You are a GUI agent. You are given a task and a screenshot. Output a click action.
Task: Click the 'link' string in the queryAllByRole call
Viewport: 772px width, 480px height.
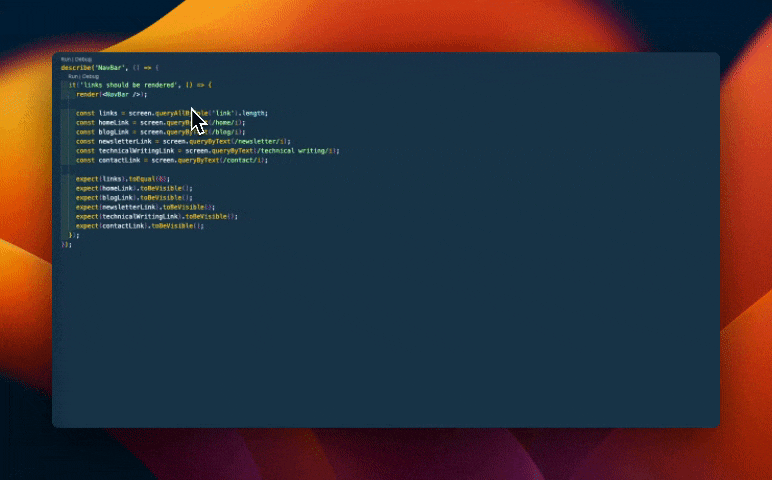[x=223, y=113]
